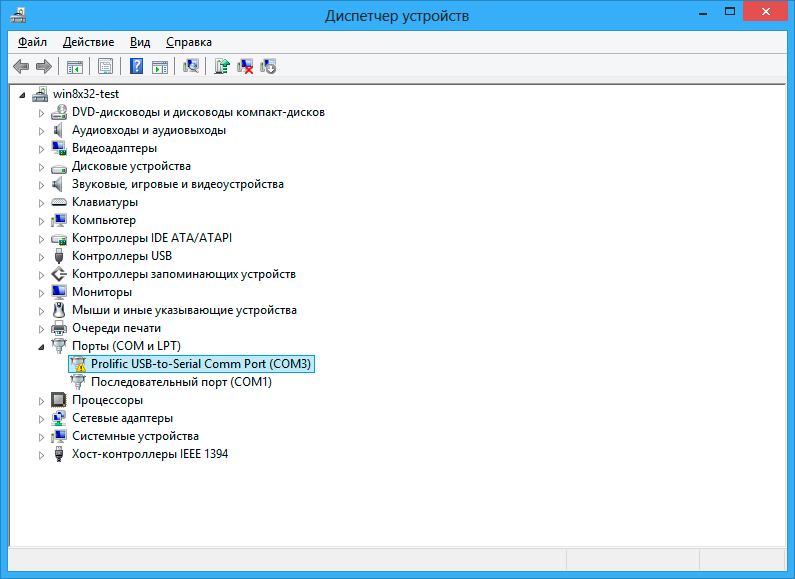795x579 pixels.
Task: Select the Клавиатуры keyboard icon
Action: pyautogui.click(x=59, y=202)
